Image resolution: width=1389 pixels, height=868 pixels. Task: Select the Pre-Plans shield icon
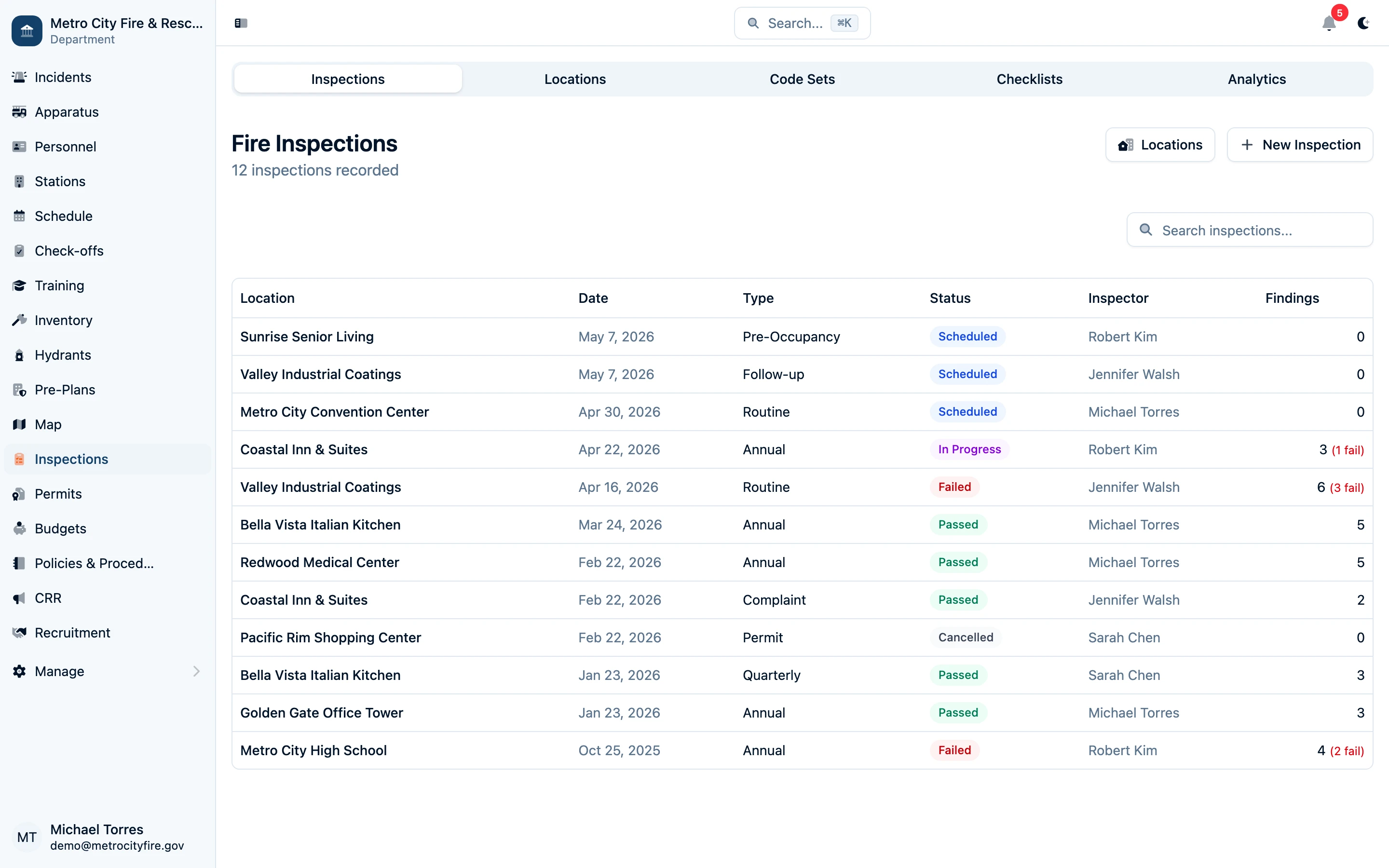tap(19, 389)
